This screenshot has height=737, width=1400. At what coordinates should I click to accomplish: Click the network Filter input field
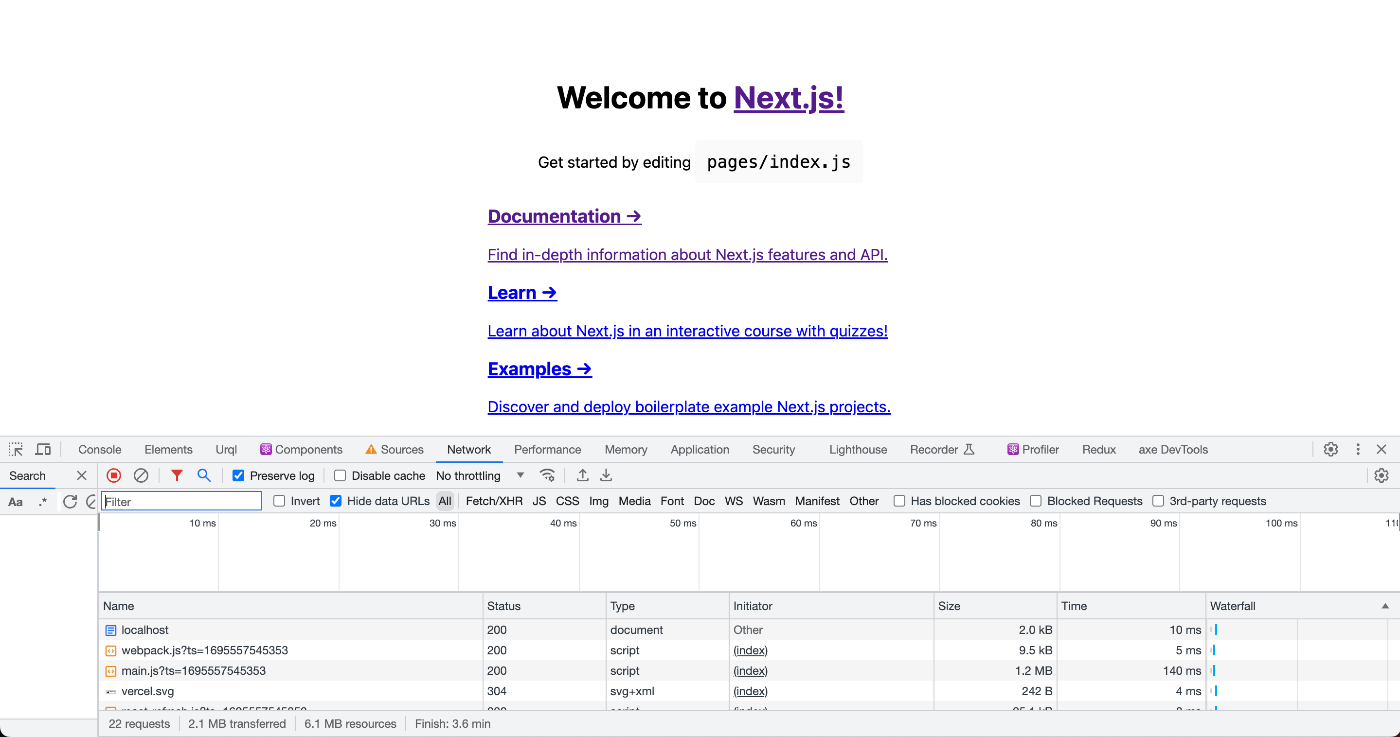coord(182,501)
